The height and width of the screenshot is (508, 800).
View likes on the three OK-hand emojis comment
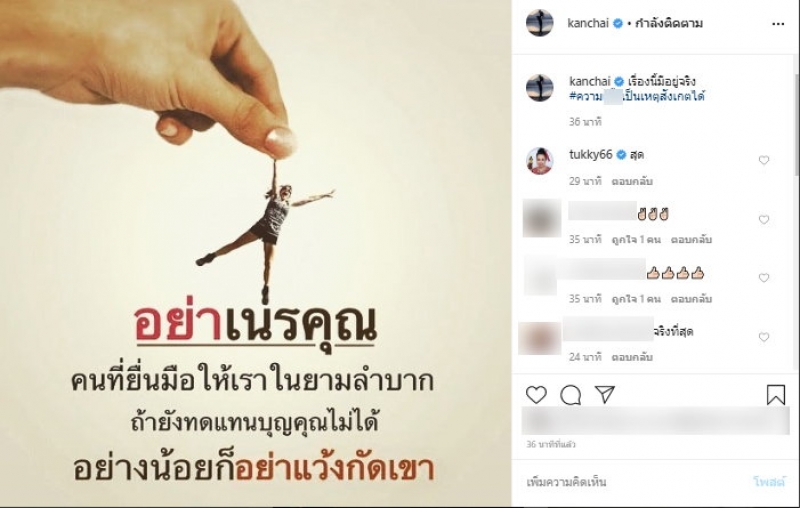tap(636, 239)
